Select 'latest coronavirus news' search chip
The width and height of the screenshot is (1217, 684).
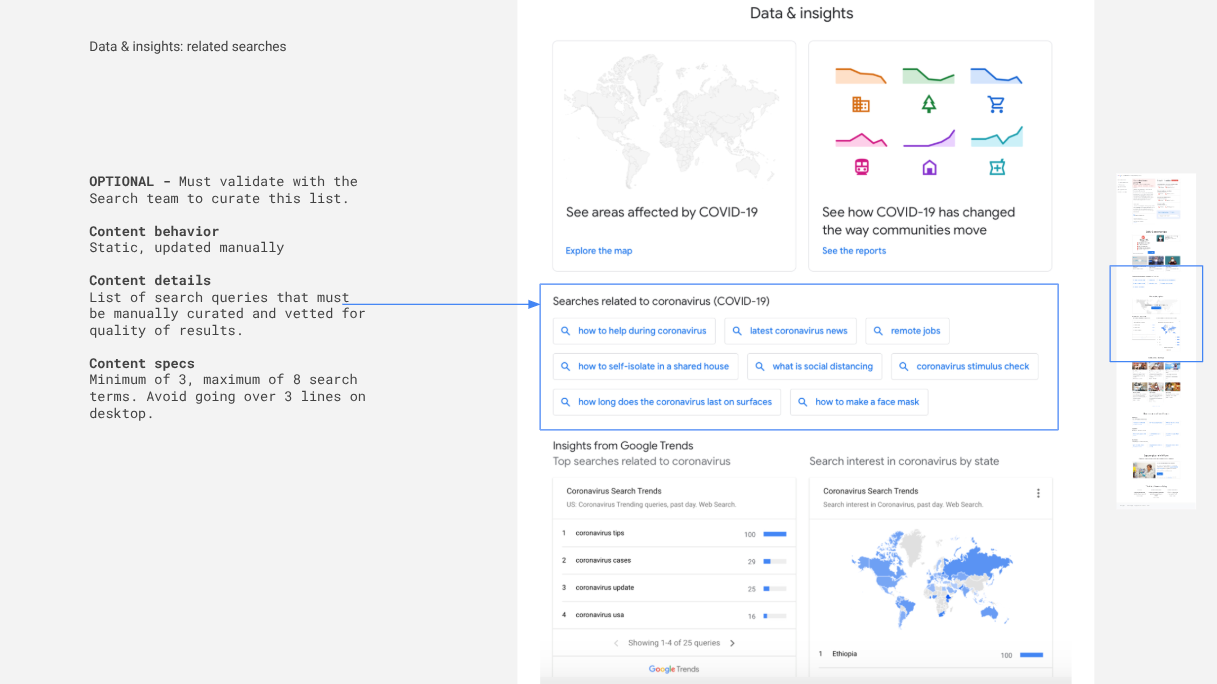[790, 331]
